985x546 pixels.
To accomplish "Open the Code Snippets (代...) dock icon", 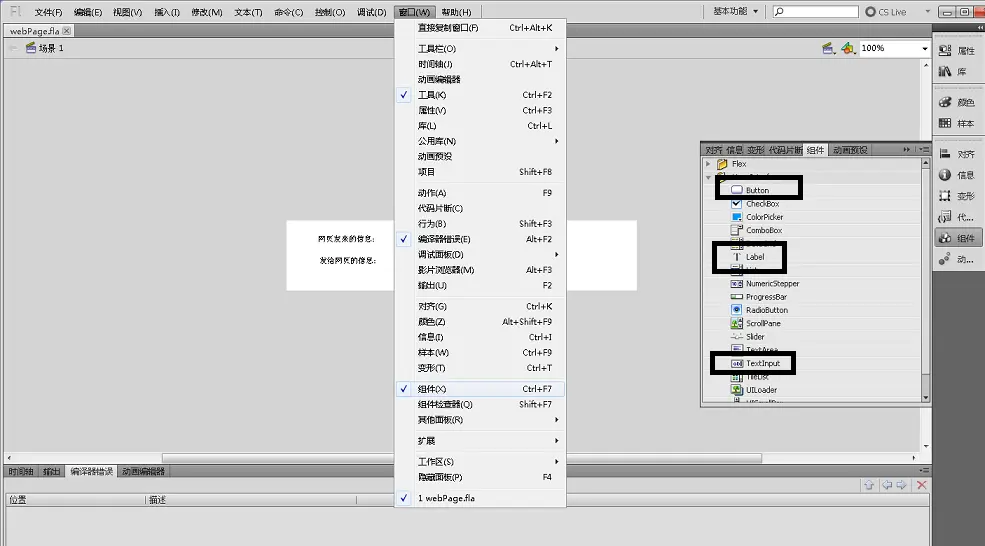I will (945, 217).
